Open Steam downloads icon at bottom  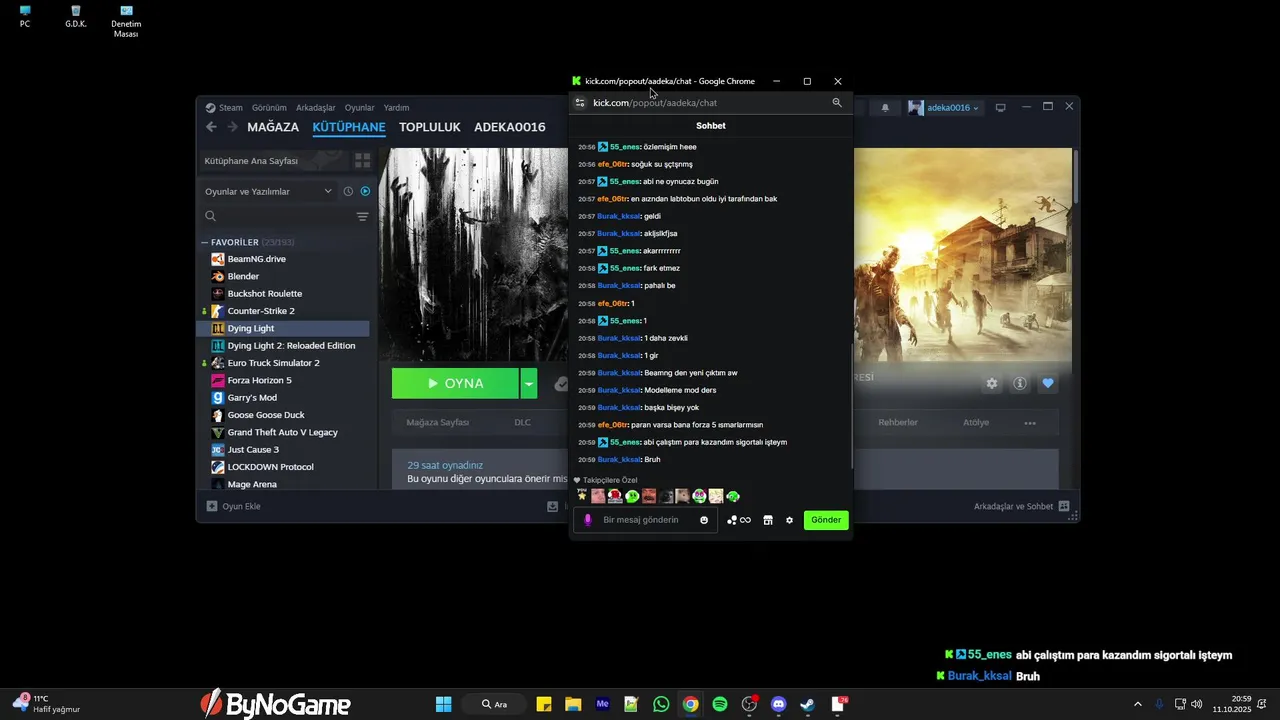pos(552,506)
